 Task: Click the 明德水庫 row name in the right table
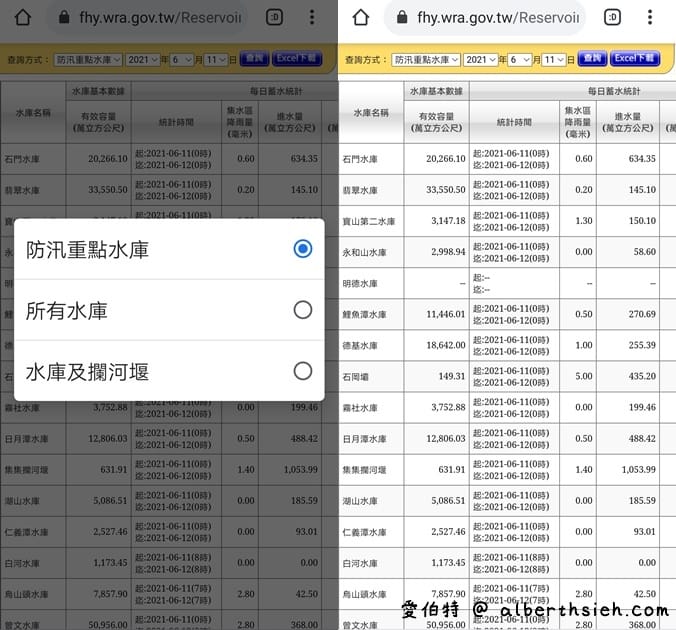coord(360,284)
